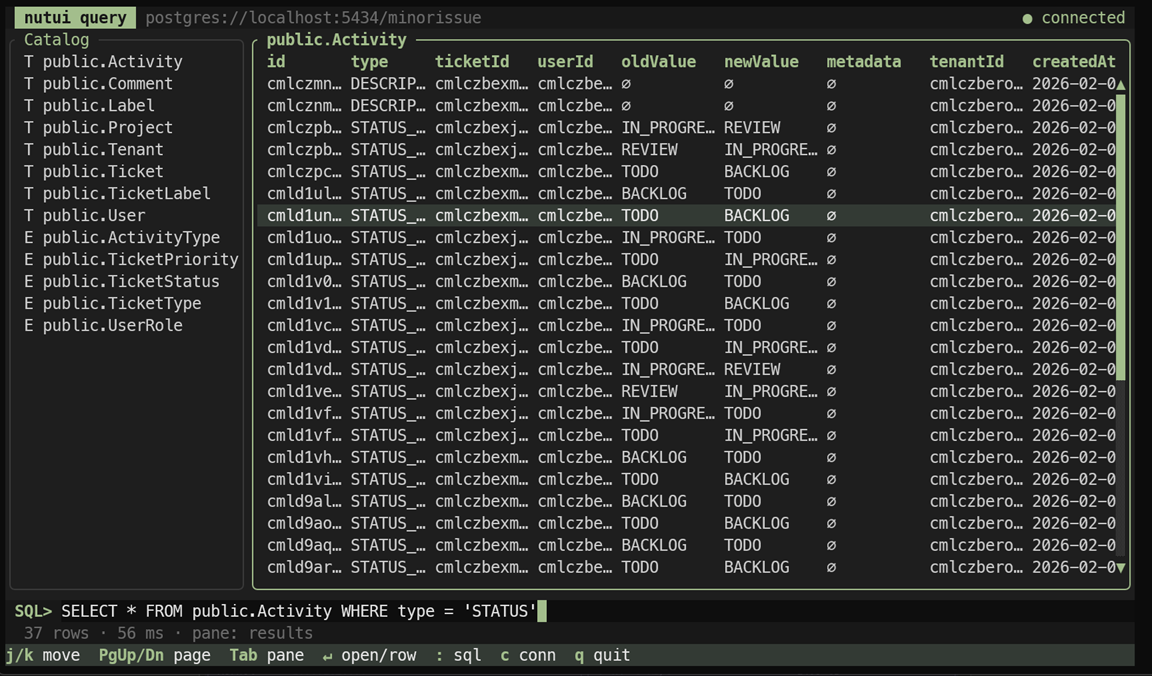Click the 'c conn' shortcut hint
1152x676 pixels.
coord(528,655)
